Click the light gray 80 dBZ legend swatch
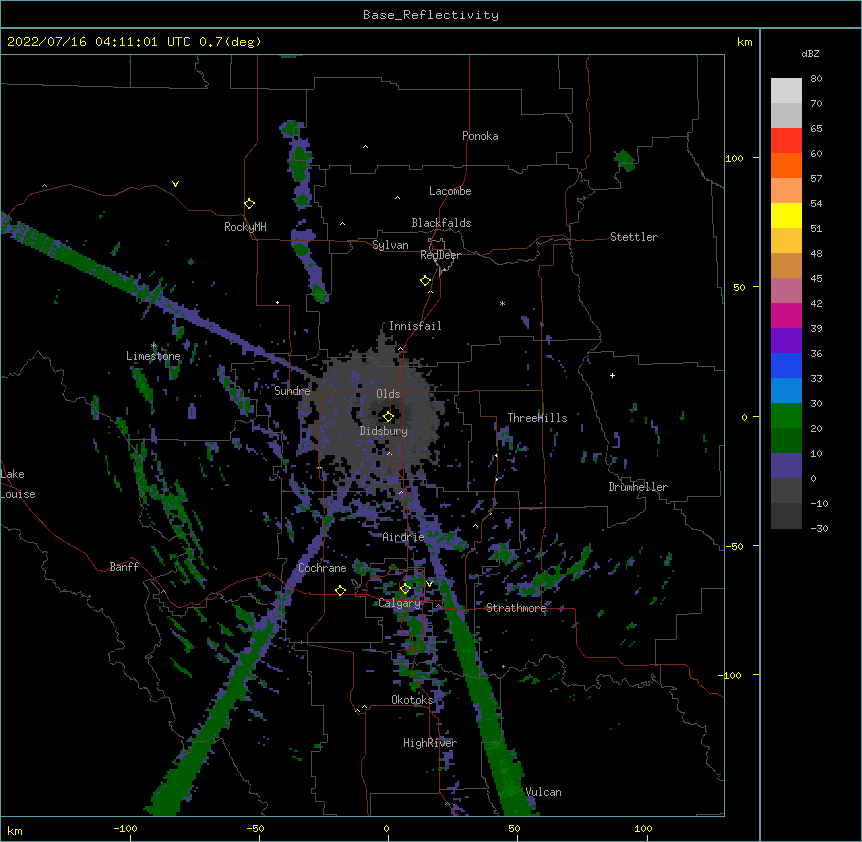Viewport: 862px width, 842px height. click(786, 90)
